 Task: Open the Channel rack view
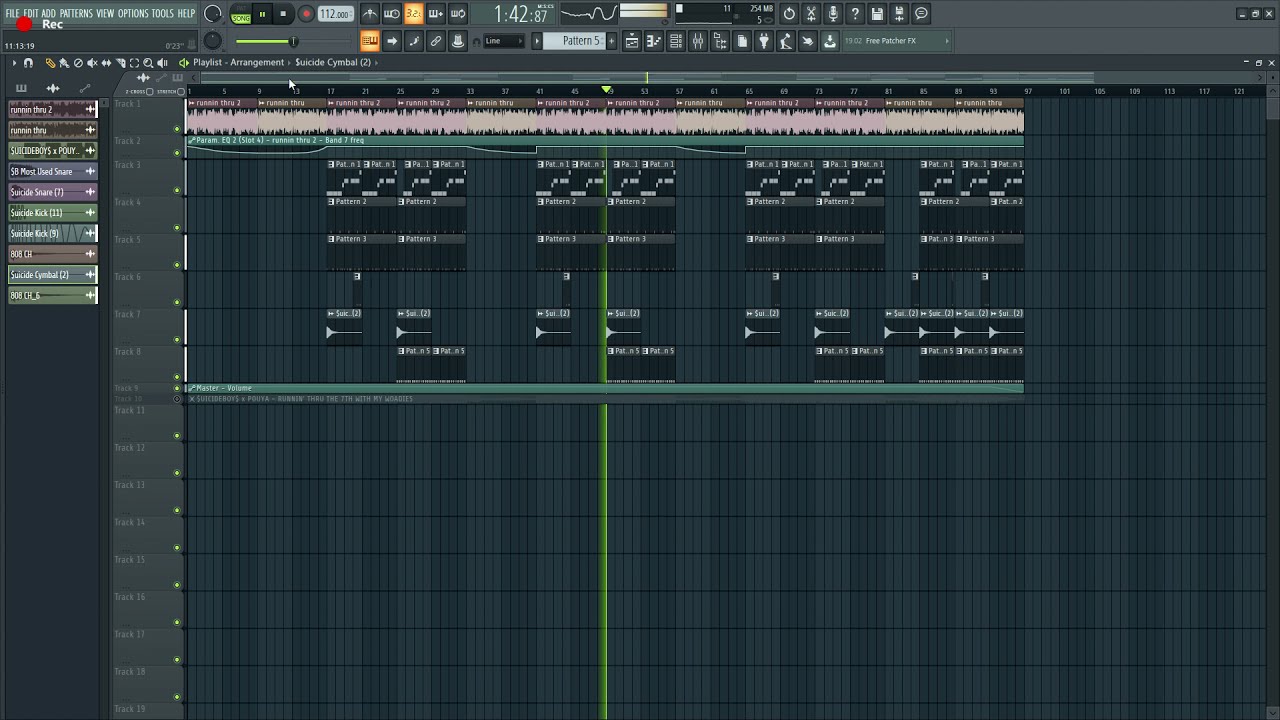tap(676, 41)
